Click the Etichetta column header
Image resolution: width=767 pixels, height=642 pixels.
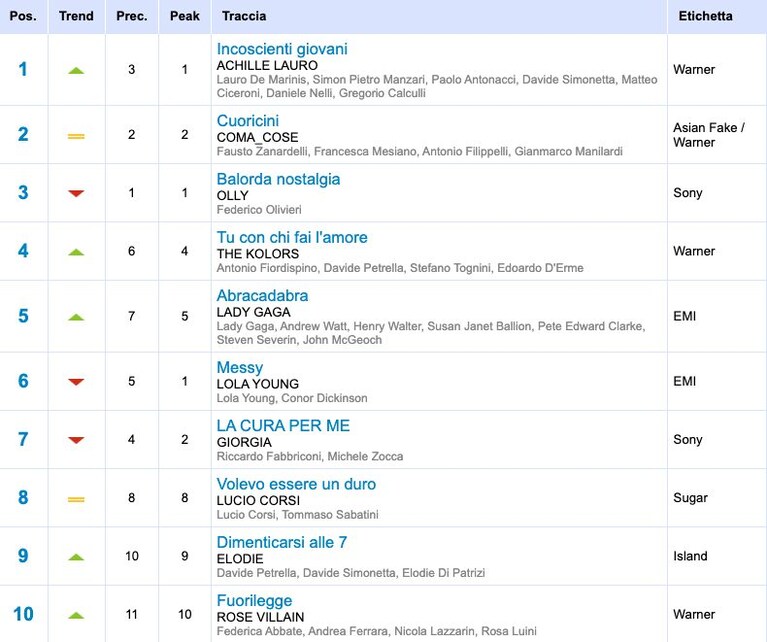point(705,16)
